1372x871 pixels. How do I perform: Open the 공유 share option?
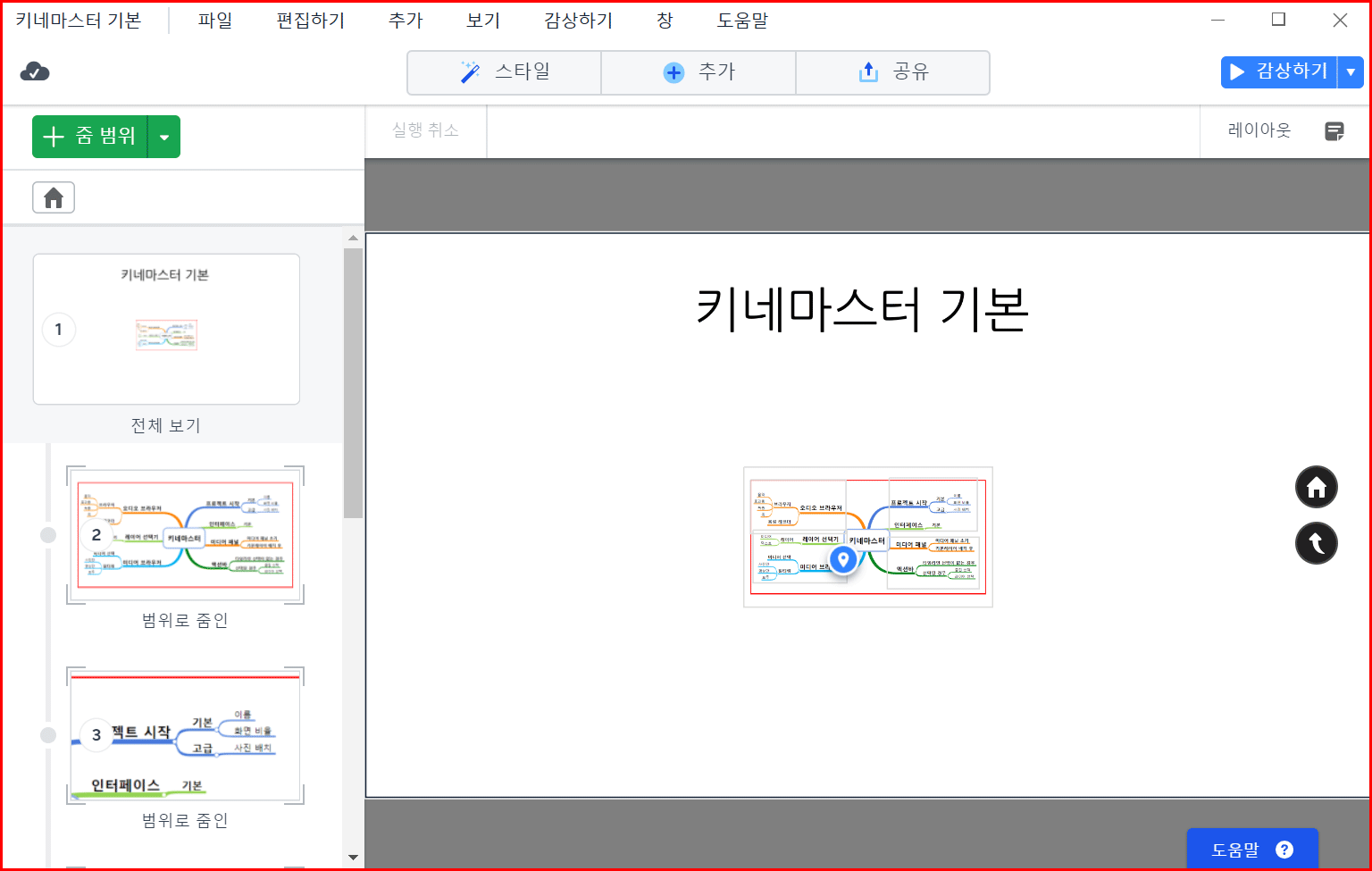pyautogui.click(x=892, y=72)
